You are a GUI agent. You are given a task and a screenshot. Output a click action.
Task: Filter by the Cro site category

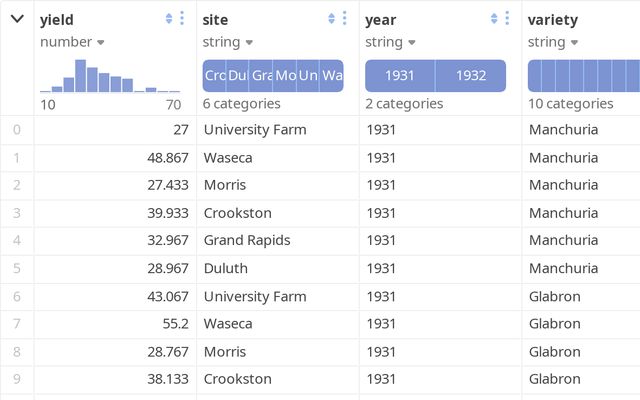click(x=214, y=76)
